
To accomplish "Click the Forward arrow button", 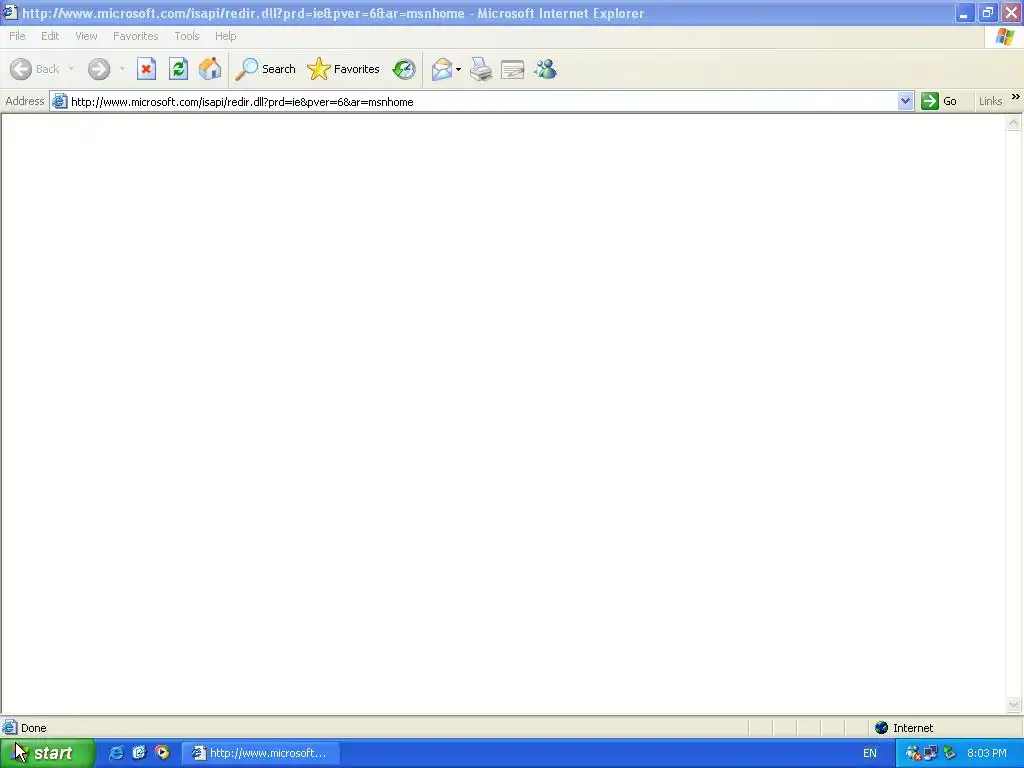I will tap(99, 69).
